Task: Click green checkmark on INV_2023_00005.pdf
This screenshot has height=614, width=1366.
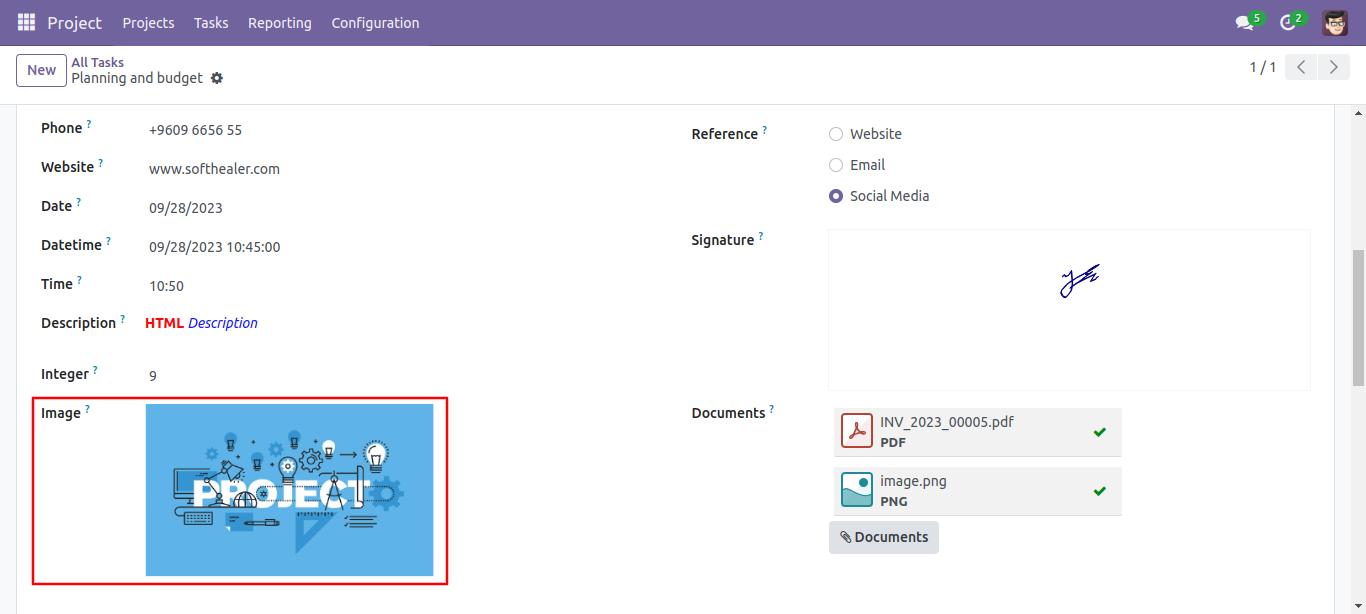Action: click(x=1100, y=432)
